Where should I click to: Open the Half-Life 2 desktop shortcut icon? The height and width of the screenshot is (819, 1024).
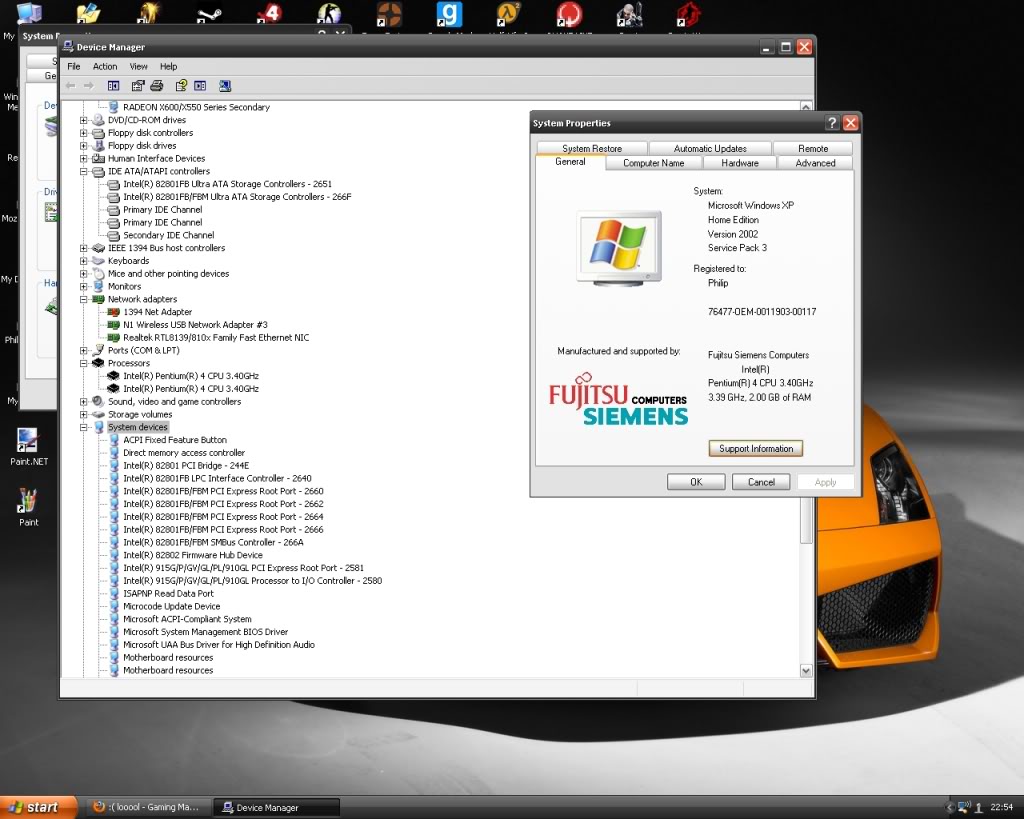pyautogui.click(x=509, y=14)
